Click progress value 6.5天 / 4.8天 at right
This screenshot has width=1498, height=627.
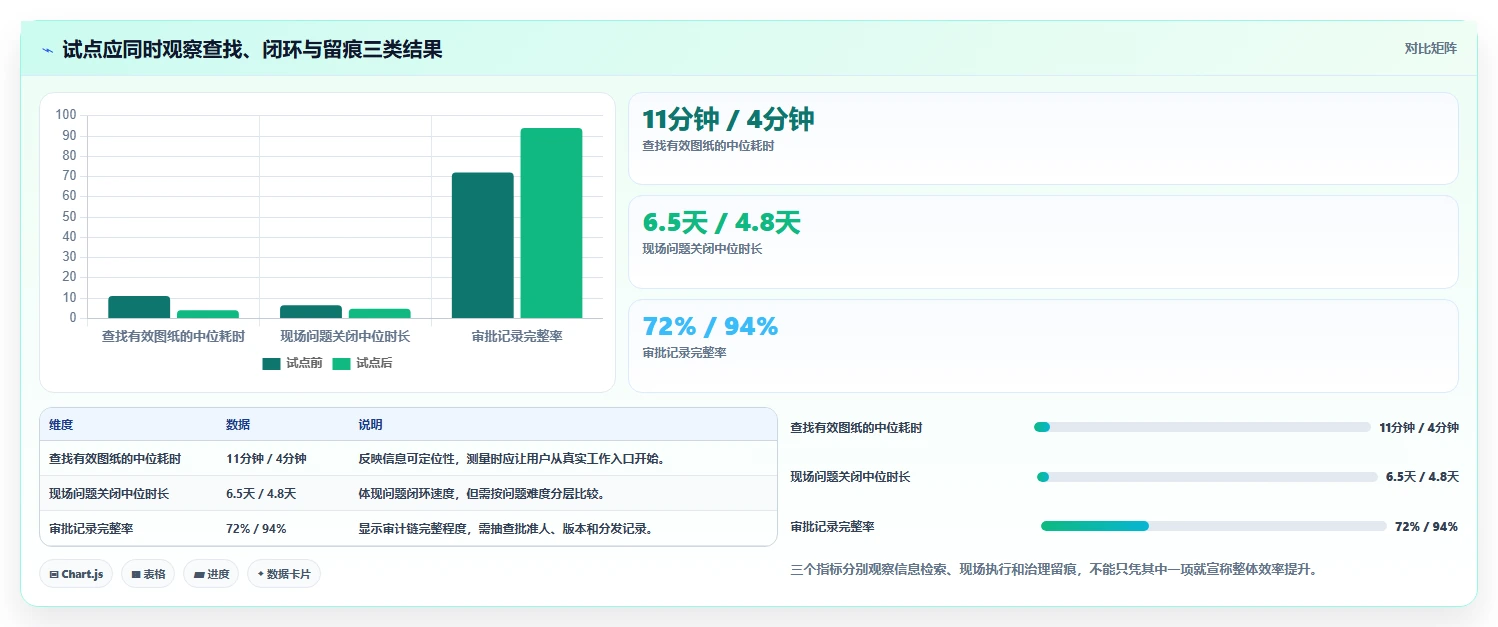[1422, 477]
